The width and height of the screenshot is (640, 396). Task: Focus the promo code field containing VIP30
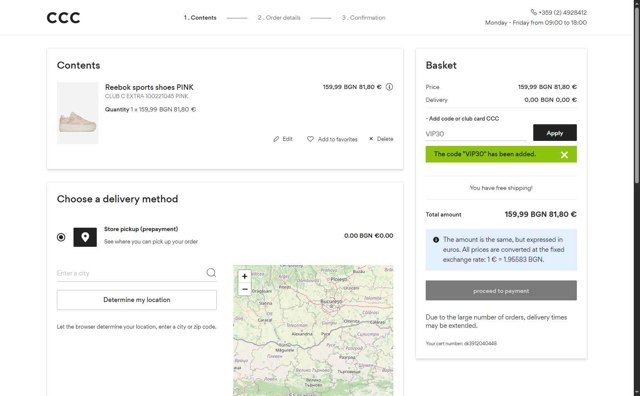pos(476,133)
